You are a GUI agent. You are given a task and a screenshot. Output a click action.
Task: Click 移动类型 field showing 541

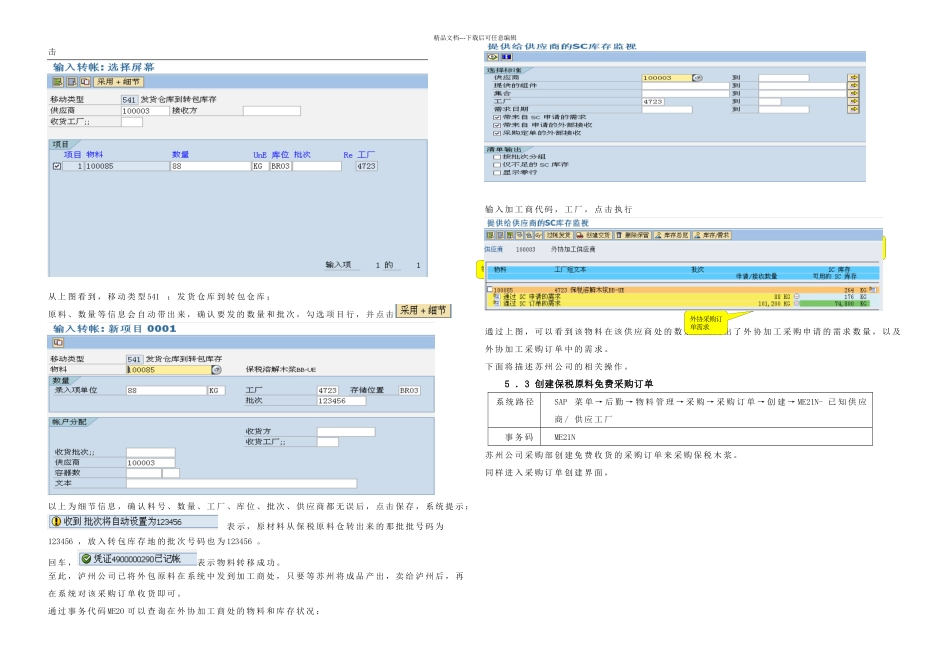click(x=129, y=99)
